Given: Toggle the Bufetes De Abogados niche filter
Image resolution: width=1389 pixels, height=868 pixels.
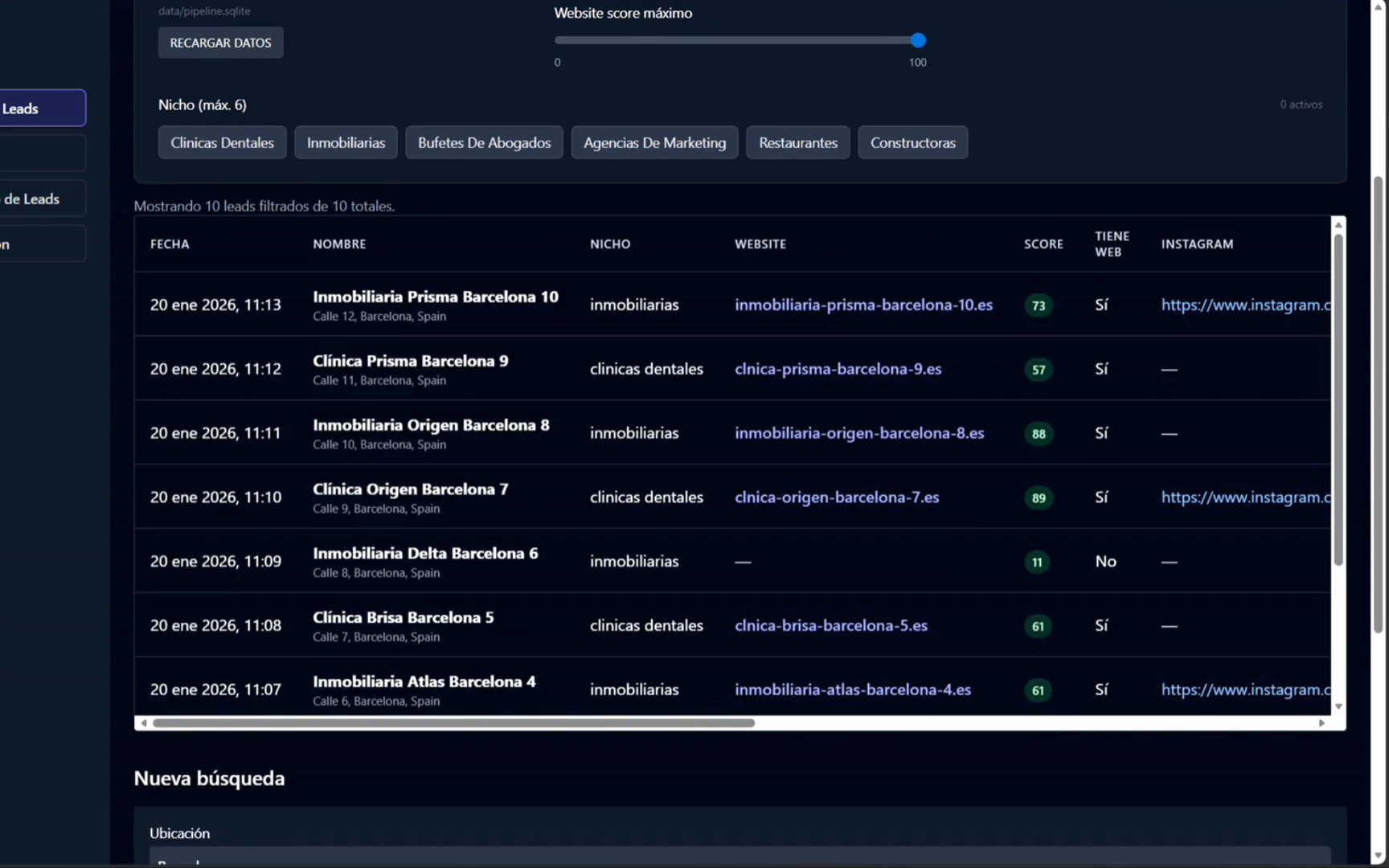Looking at the screenshot, I should [x=484, y=142].
